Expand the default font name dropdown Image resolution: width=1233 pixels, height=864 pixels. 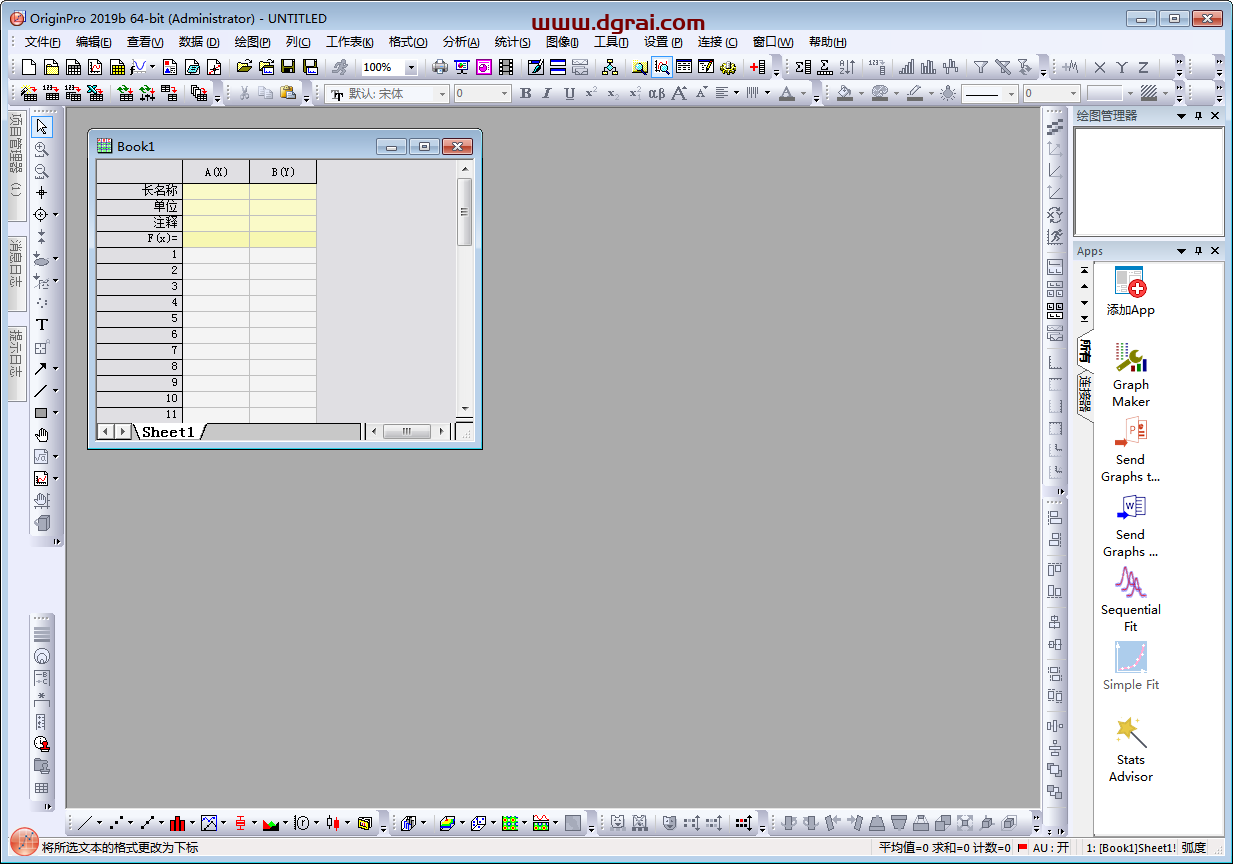(x=441, y=93)
